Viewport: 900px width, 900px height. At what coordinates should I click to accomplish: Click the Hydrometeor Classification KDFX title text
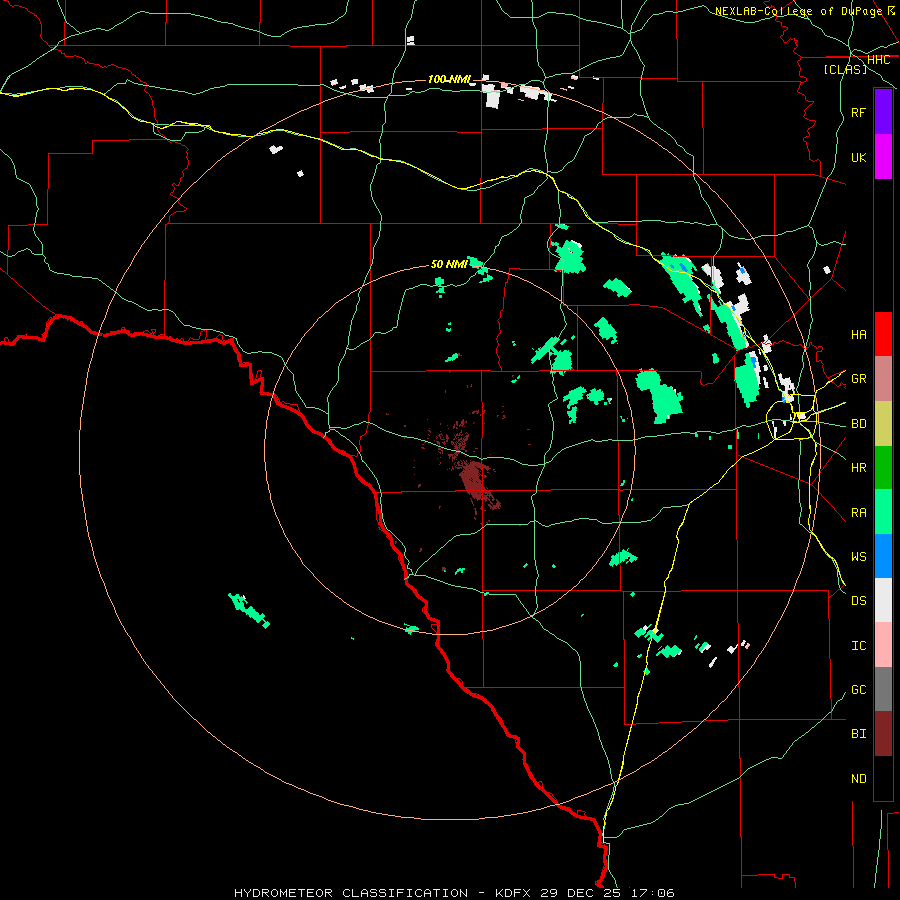[454, 893]
